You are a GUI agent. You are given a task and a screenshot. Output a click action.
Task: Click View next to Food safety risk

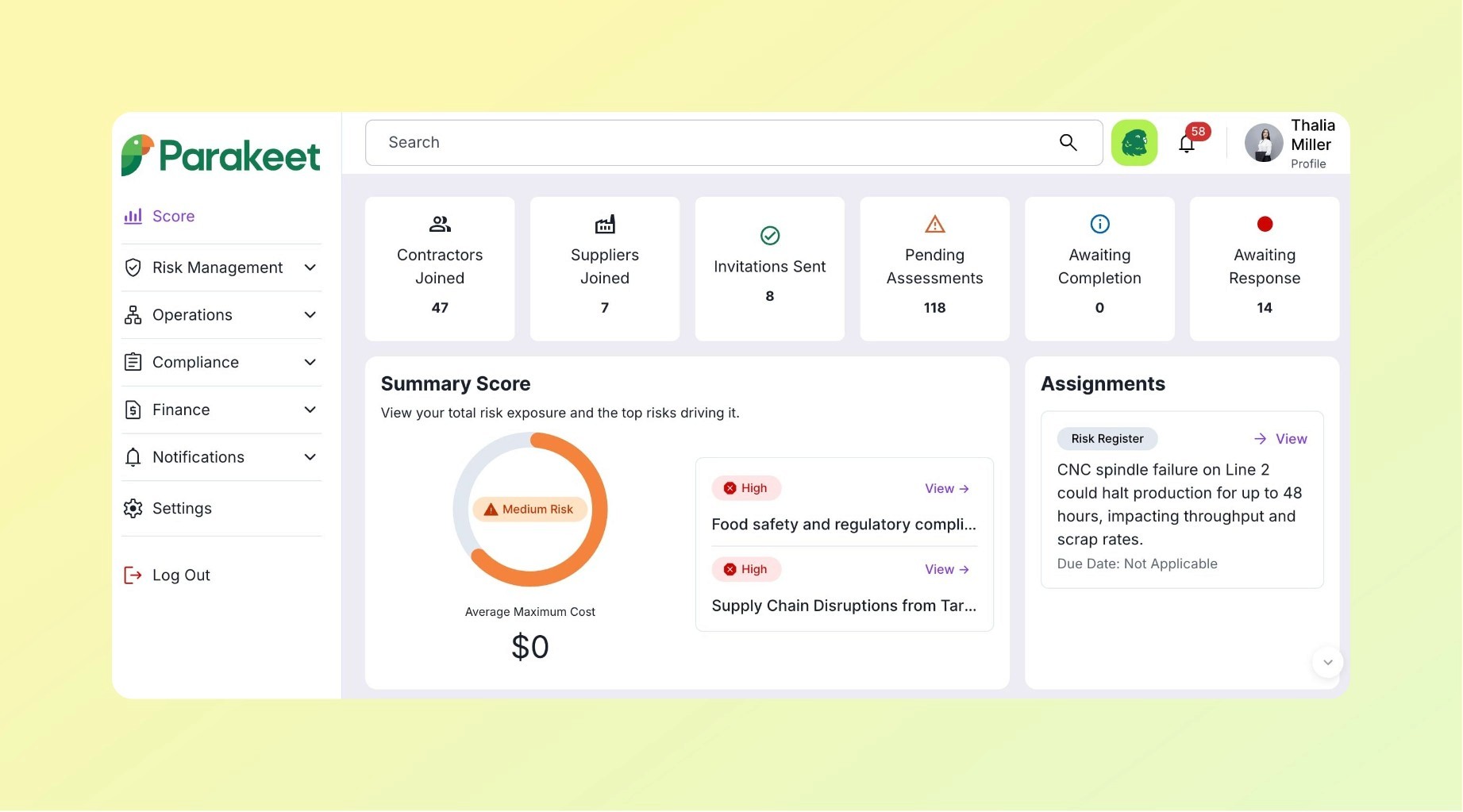pyautogui.click(x=945, y=488)
